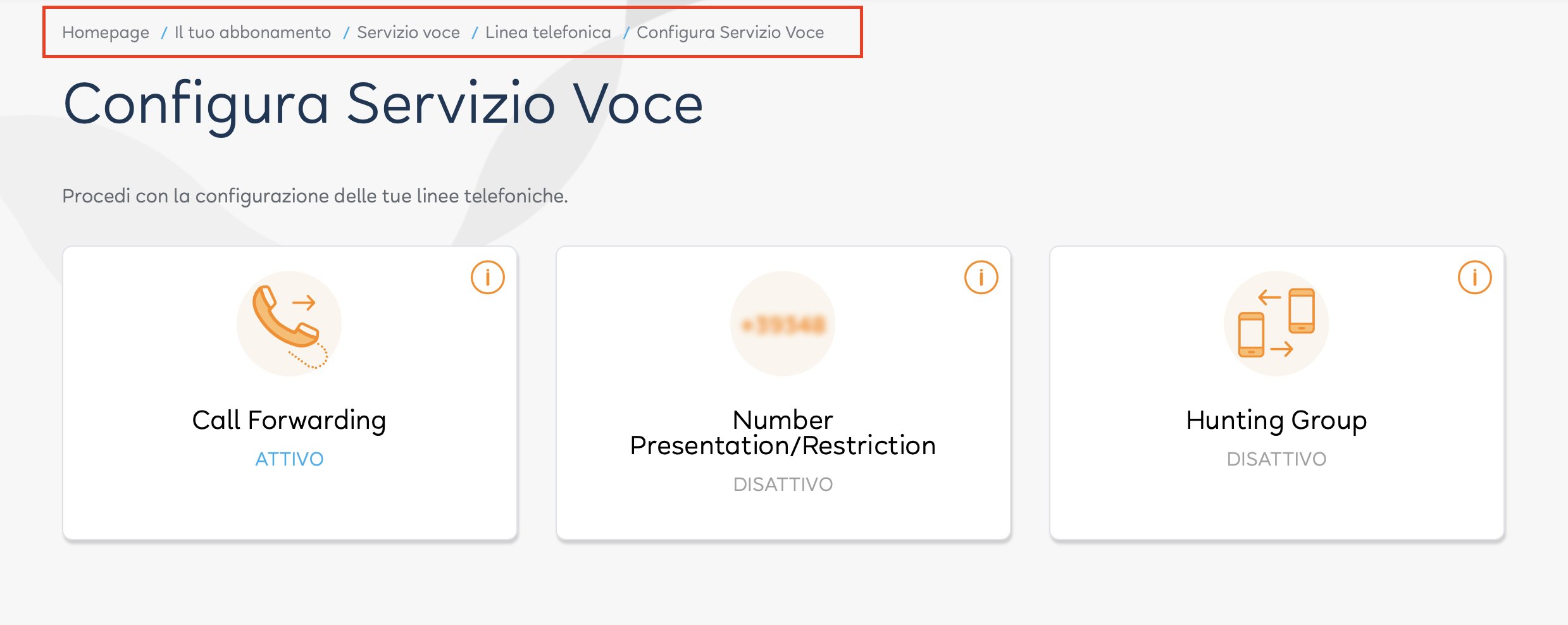Open Call Forwarding info icon
Viewport: 1568px width, 625px height.
tap(487, 277)
